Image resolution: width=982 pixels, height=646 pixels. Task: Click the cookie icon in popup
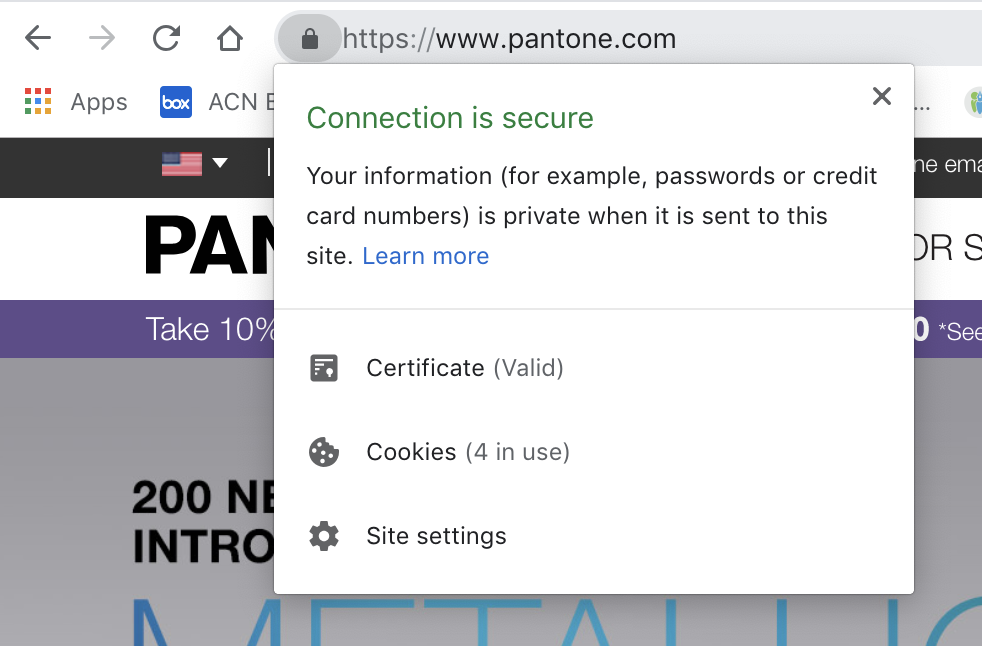[x=324, y=452]
